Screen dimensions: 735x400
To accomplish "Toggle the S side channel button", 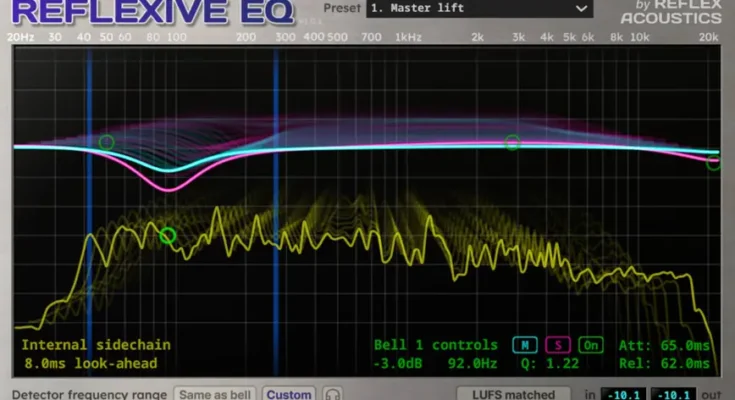I will click(558, 345).
